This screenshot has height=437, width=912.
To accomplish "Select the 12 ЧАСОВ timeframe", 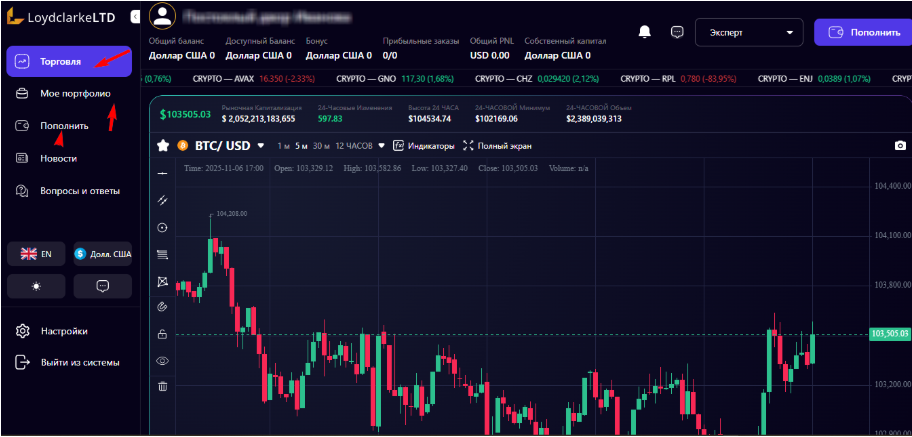I will [354, 146].
